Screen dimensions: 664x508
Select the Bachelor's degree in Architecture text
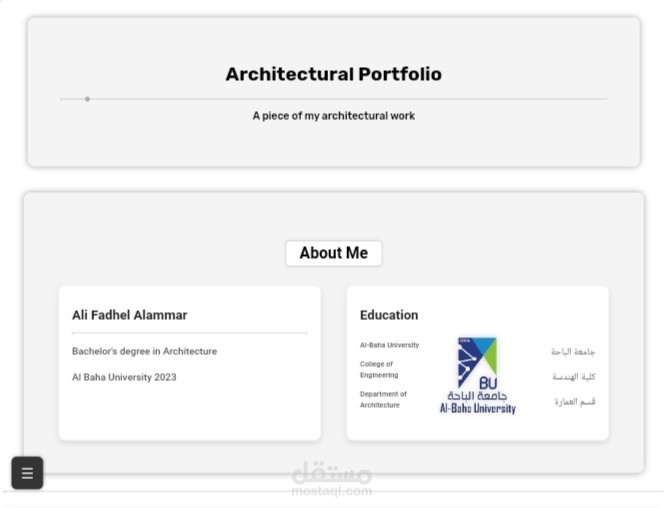point(144,351)
